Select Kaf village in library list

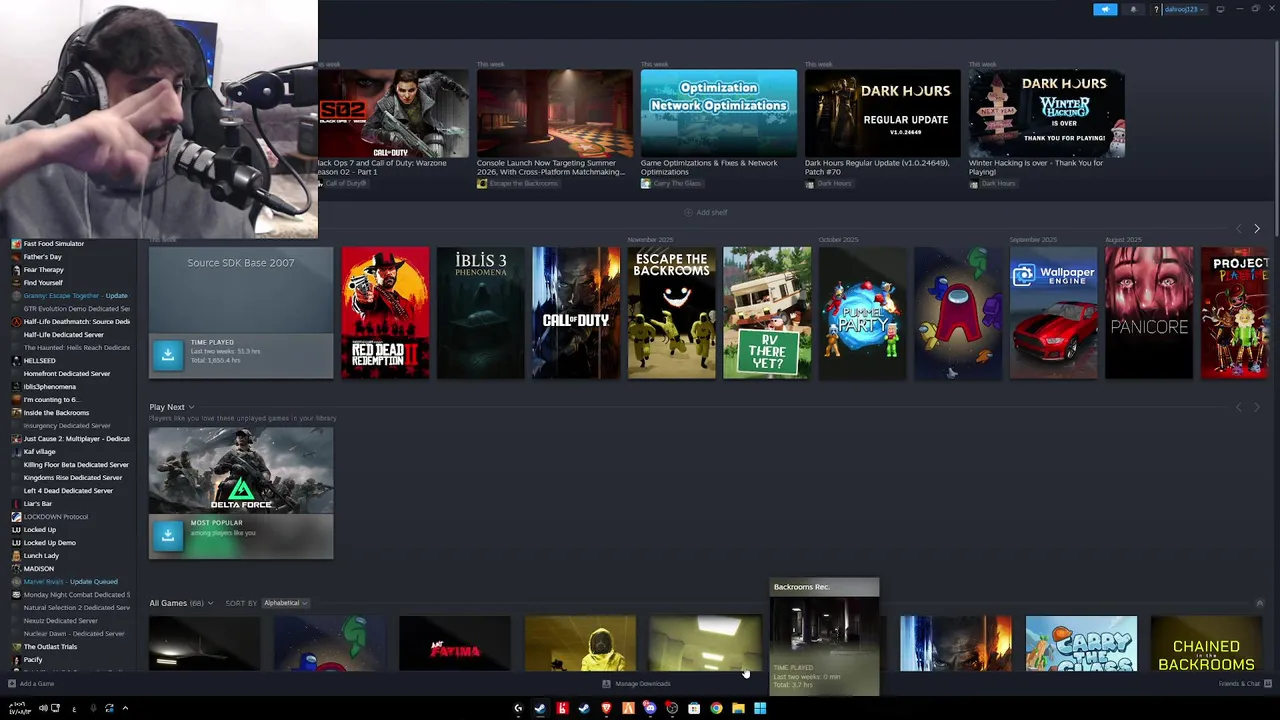pos(40,452)
